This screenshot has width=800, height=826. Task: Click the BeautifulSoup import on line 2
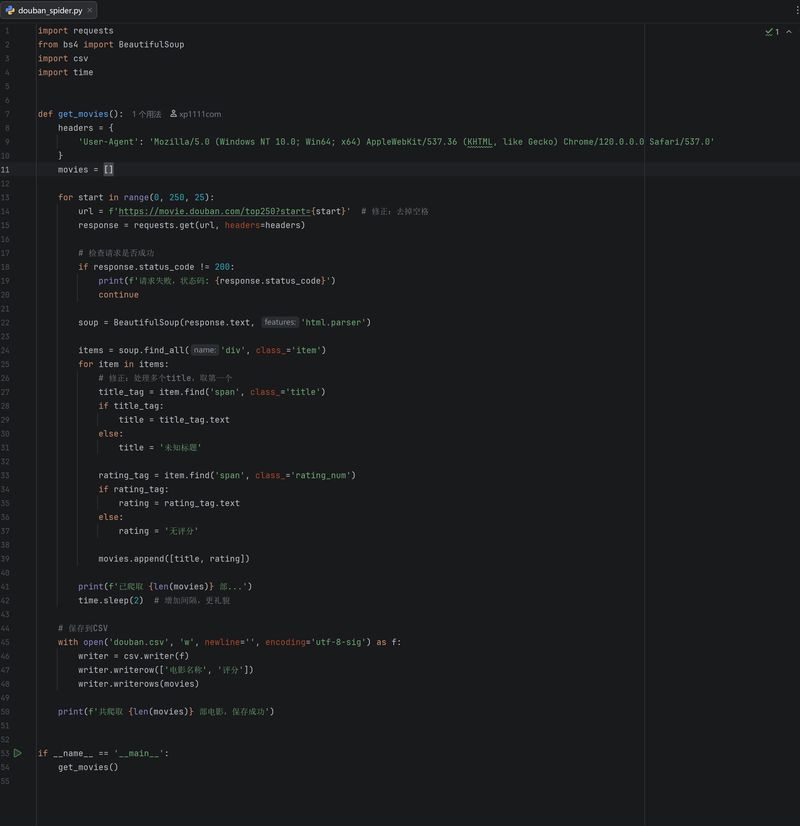point(151,44)
